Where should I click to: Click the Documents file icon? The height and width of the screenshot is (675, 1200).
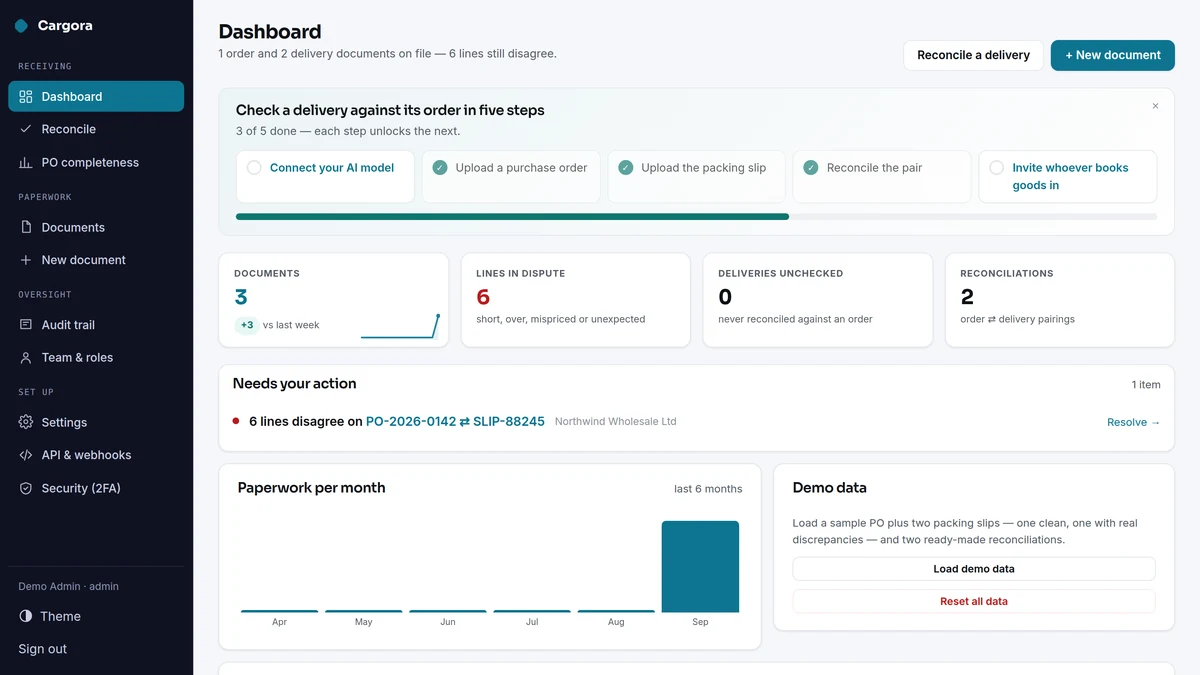click(x=26, y=227)
